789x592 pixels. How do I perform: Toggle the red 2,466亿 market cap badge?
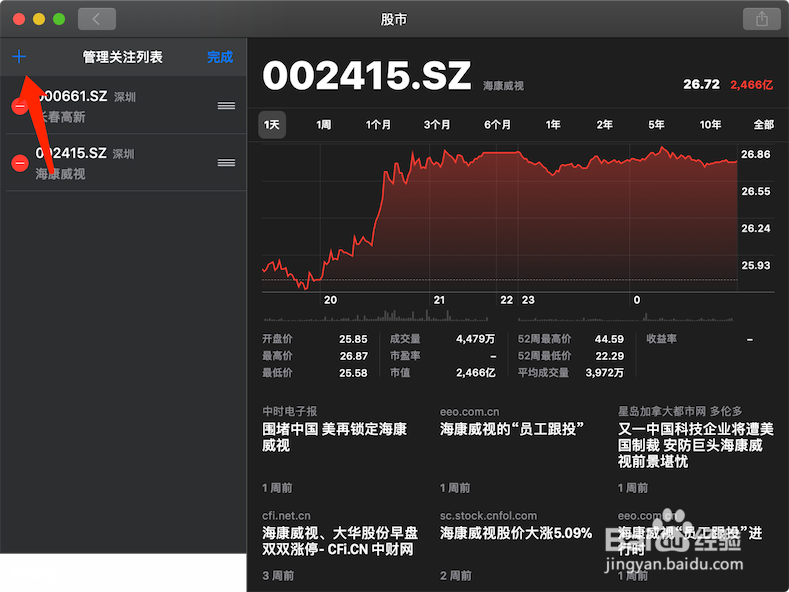tap(751, 85)
